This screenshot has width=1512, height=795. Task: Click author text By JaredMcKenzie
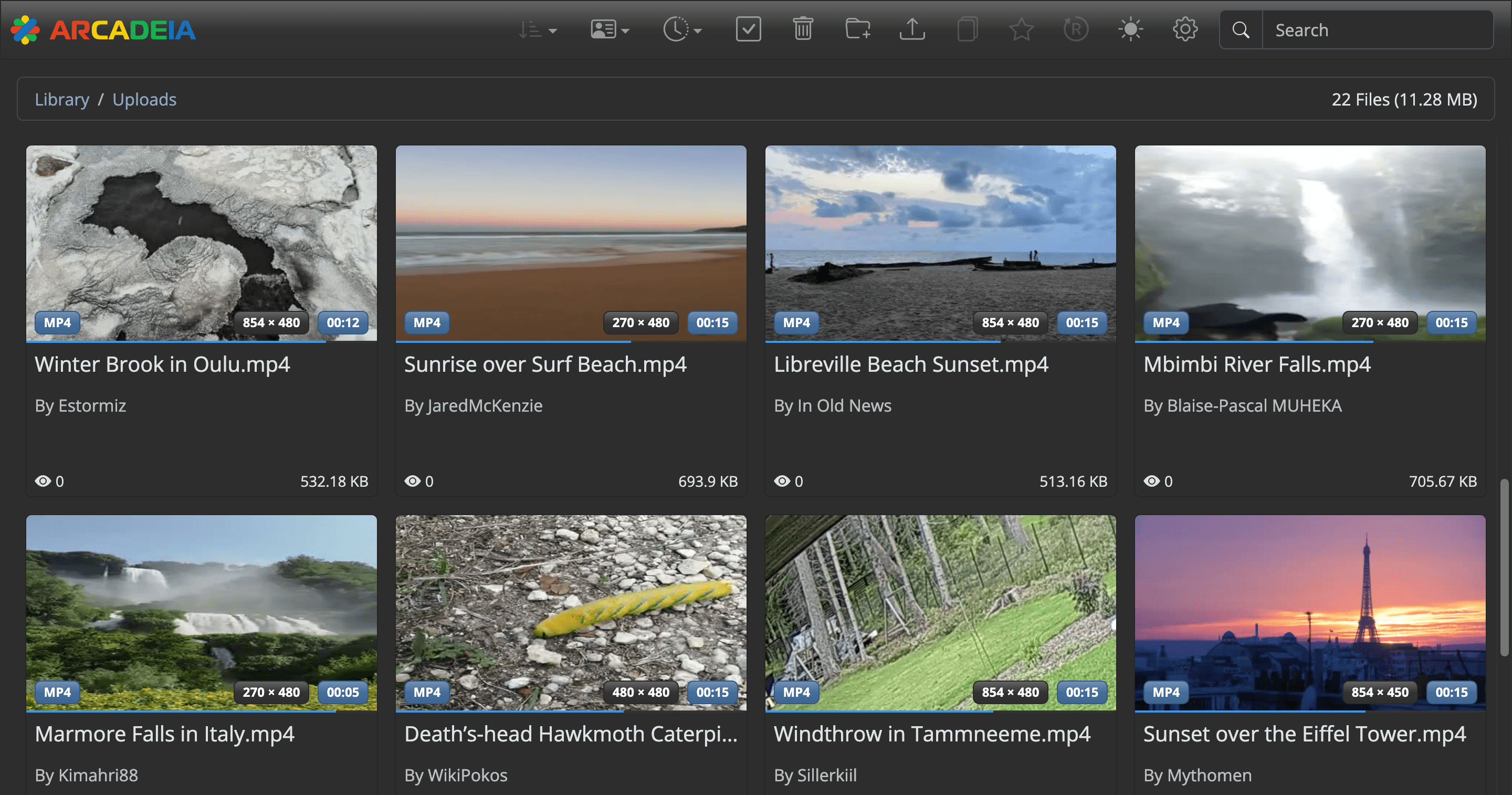coord(473,406)
